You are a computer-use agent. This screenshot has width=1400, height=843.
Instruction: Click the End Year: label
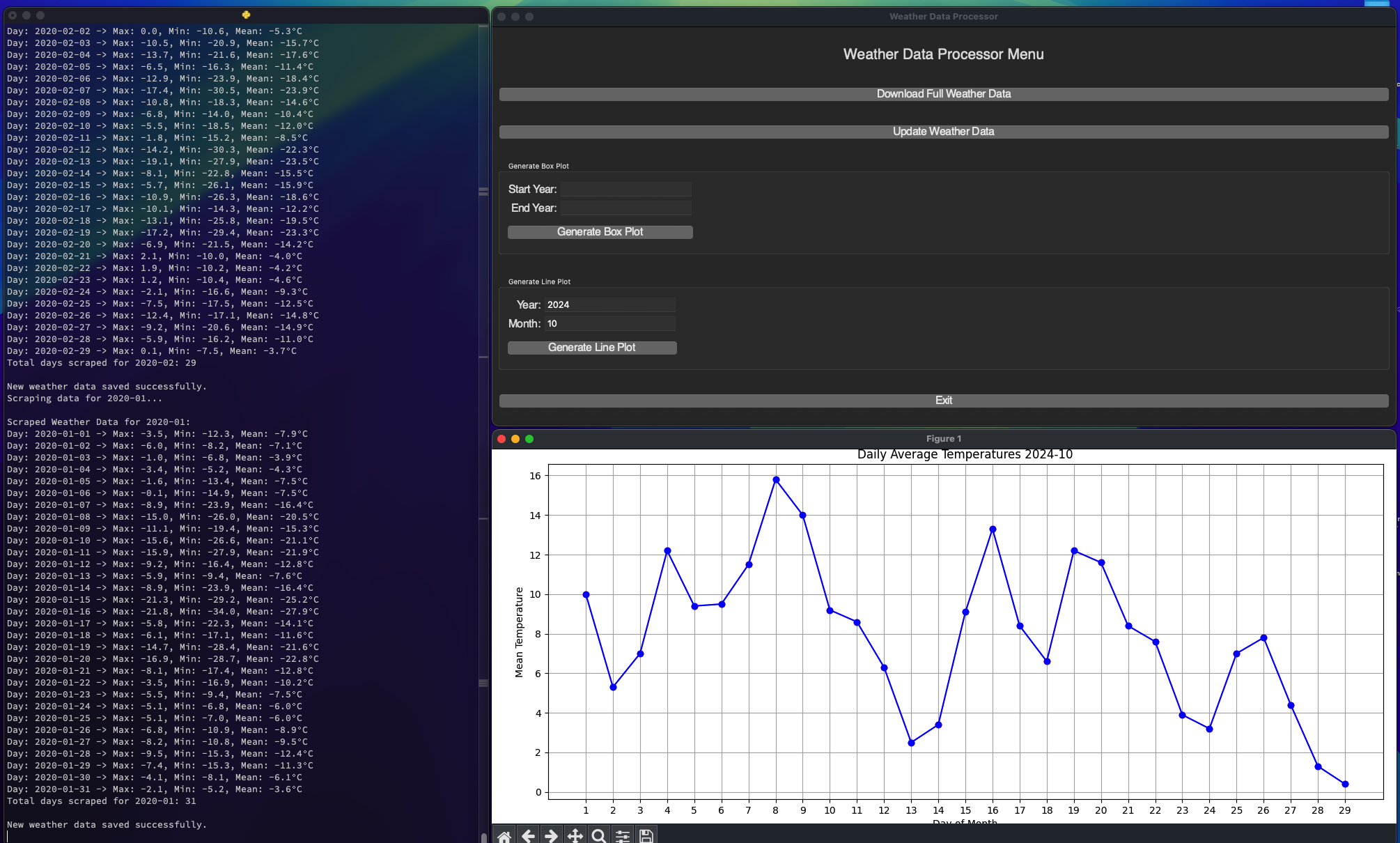point(534,208)
